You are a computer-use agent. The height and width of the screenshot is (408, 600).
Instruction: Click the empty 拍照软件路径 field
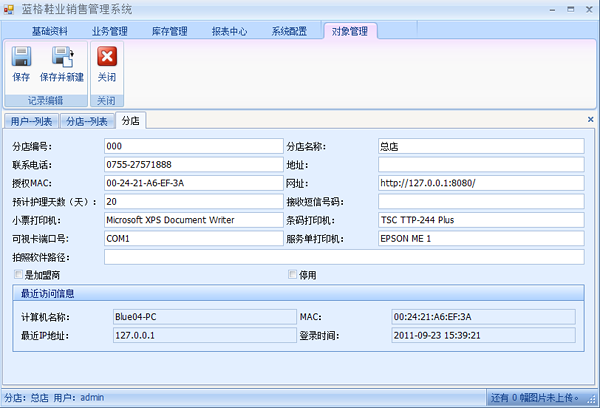(x=343, y=258)
